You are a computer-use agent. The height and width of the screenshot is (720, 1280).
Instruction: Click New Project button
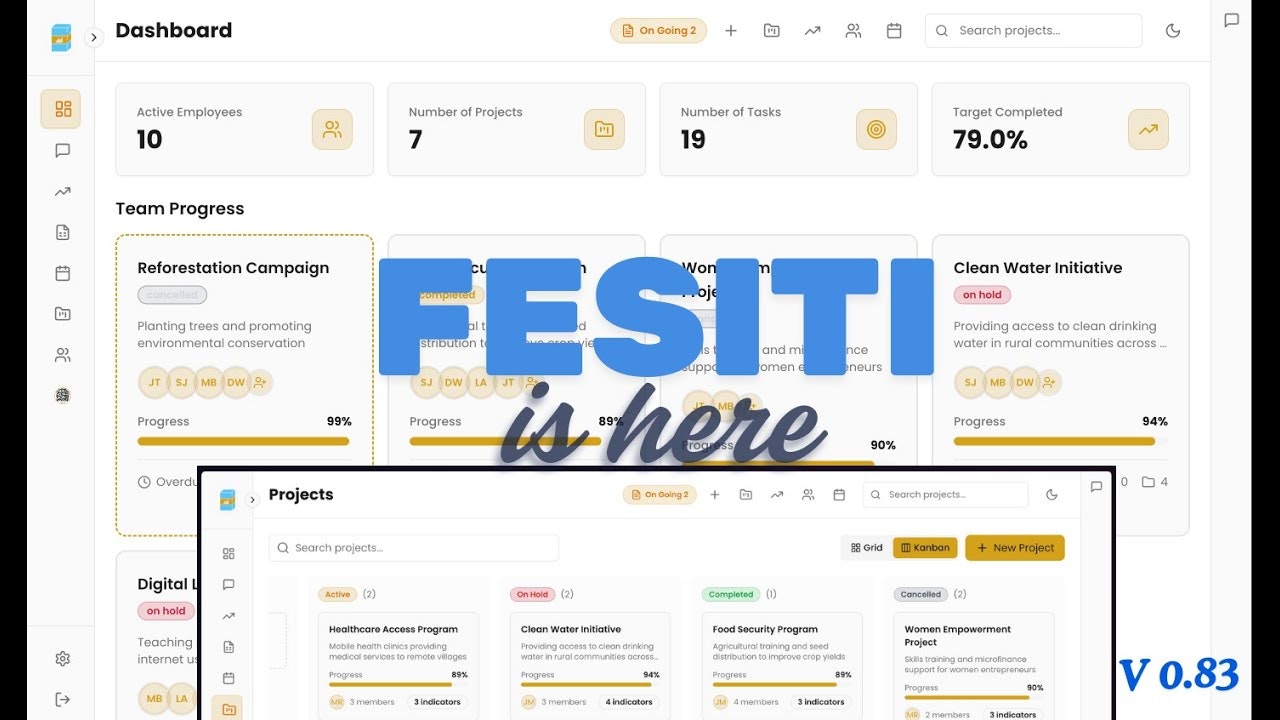(x=1015, y=548)
